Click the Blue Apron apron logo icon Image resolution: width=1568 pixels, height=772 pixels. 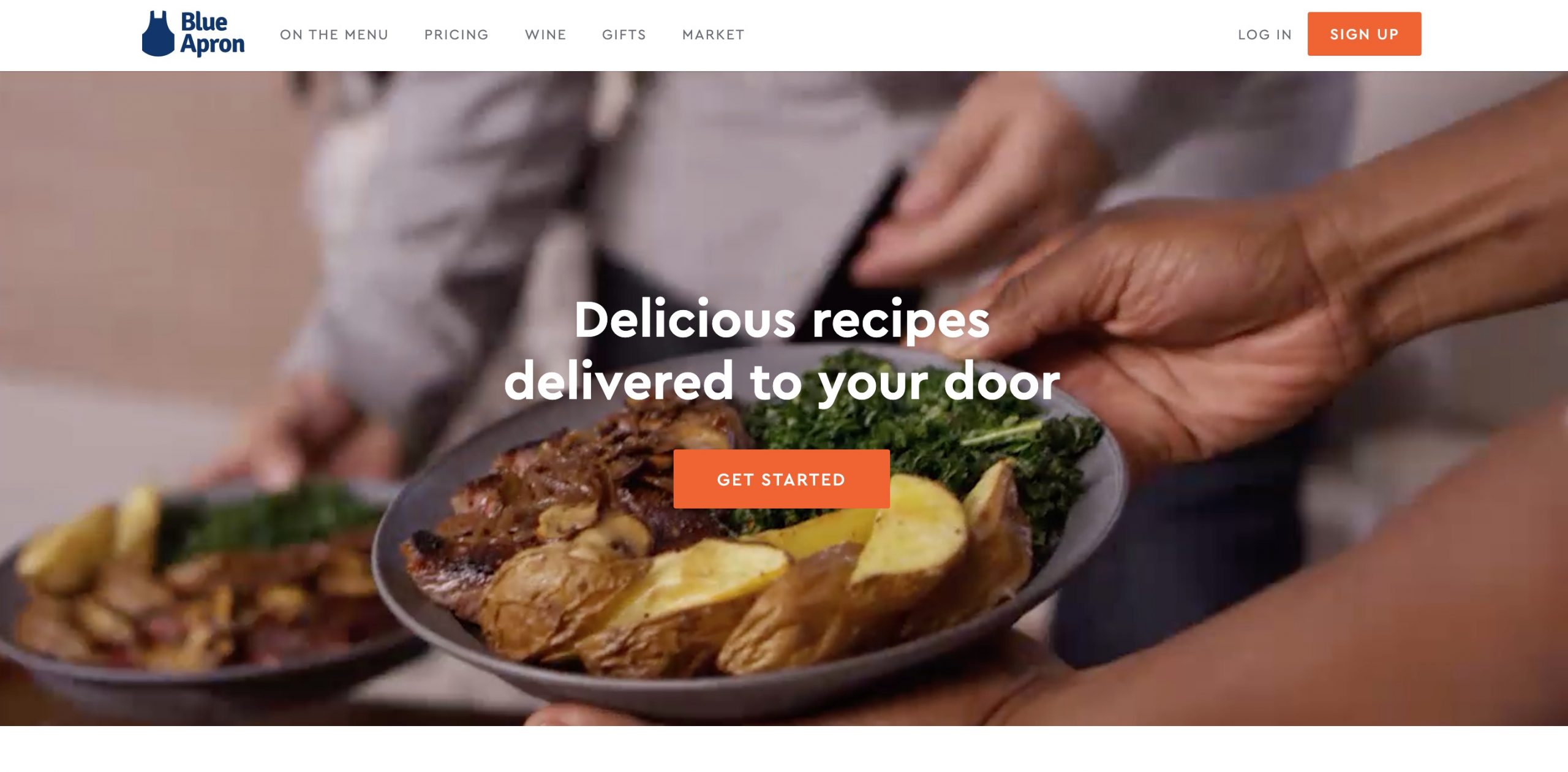(158, 34)
